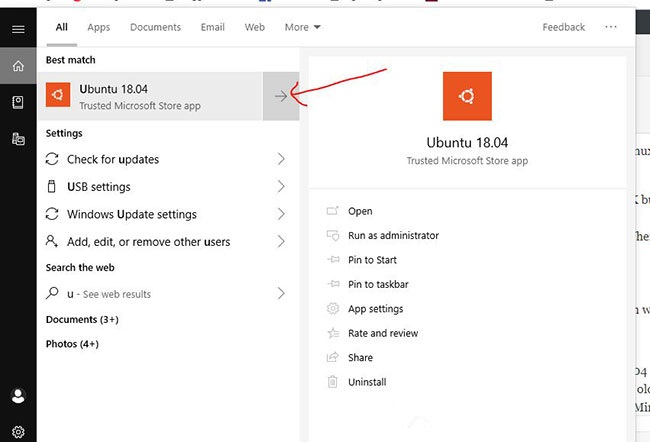The width and height of the screenshot is (650, 442).
Task: Click the large Ubuntu 18.04 orange logo
Action: pos(467,97)
